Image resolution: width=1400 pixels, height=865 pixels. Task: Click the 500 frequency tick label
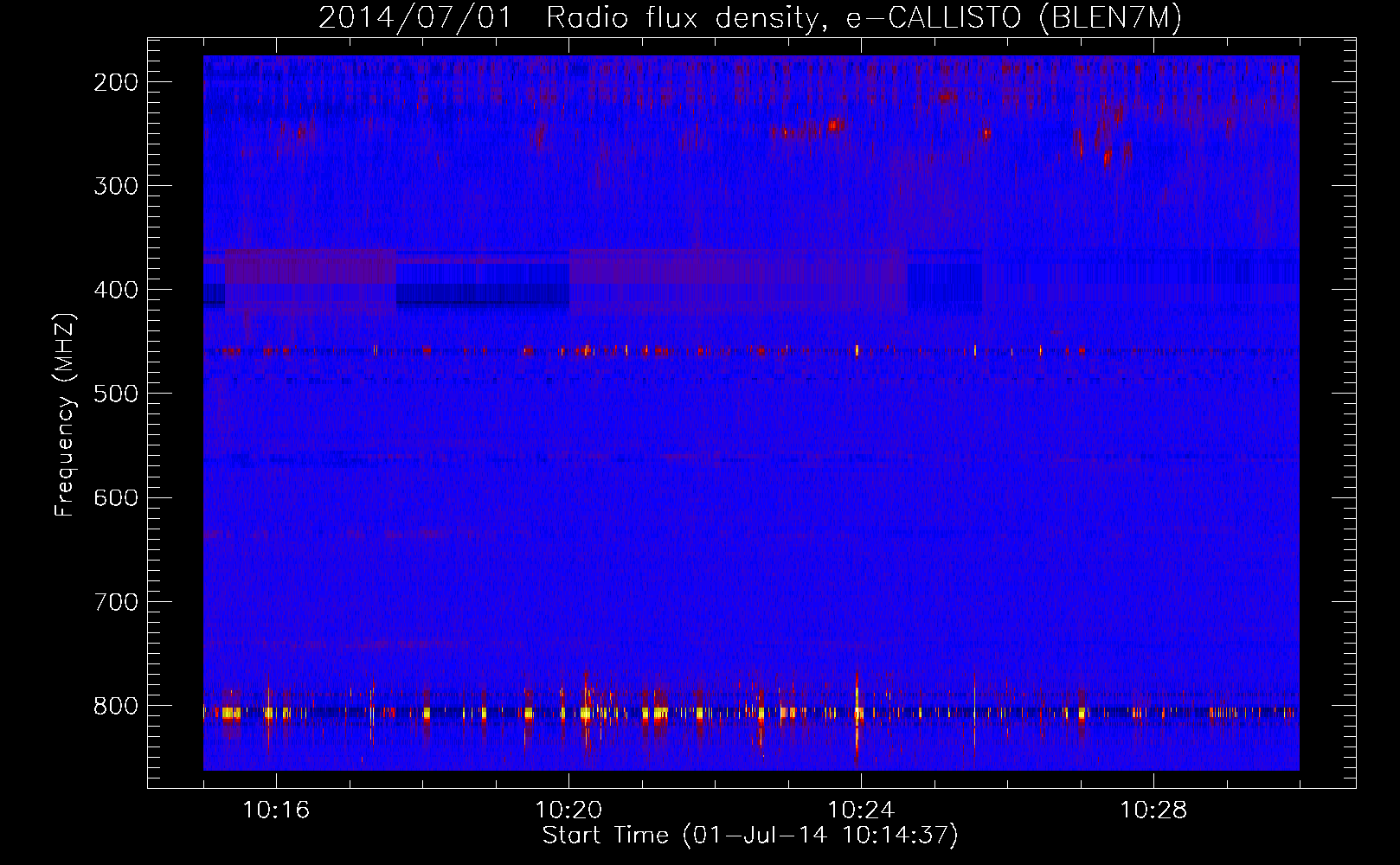(116, 394)
